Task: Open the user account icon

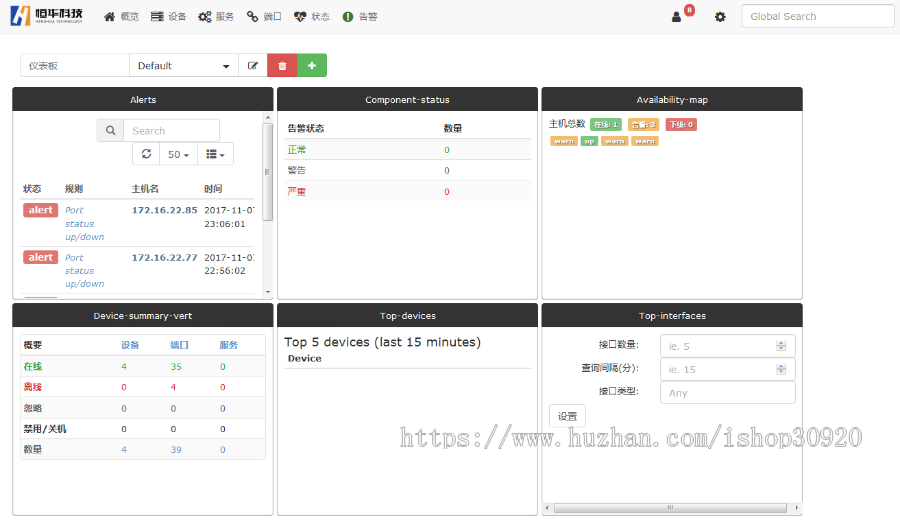Action: 676,17
